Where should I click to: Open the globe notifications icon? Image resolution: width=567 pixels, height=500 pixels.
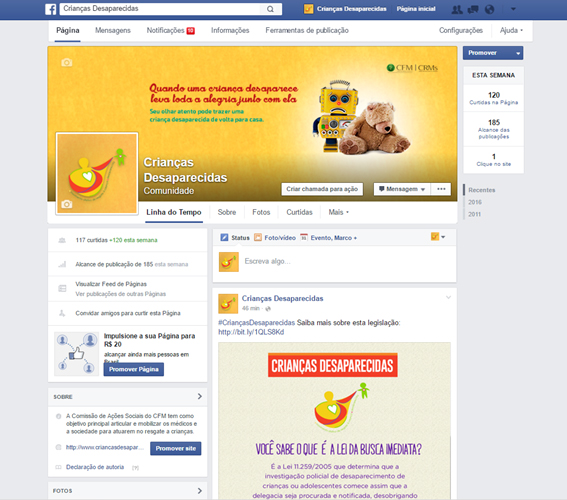[489, 9]
